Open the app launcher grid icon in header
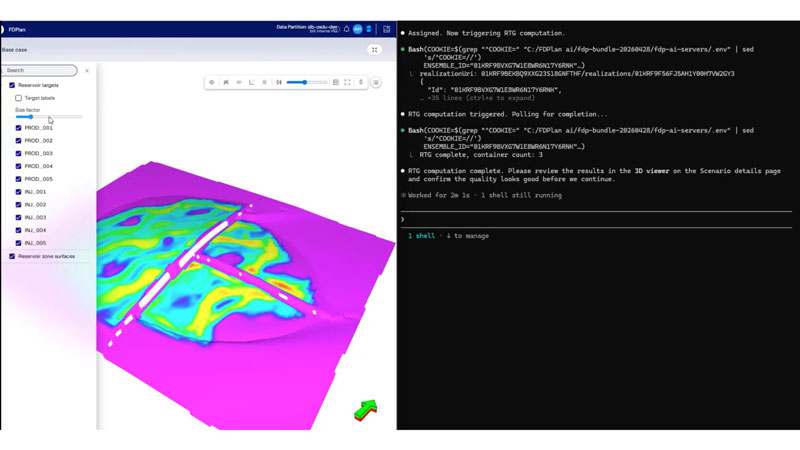Viewport: 800px width, 450px height. (387, 29)
